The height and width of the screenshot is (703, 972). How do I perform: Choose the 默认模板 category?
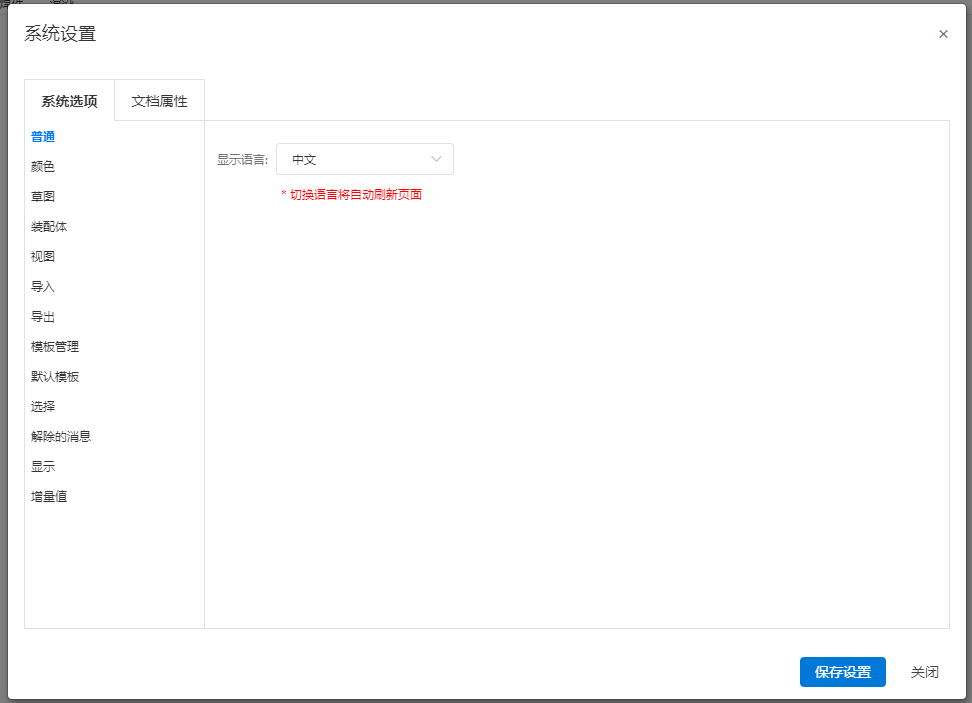(55, 377)
